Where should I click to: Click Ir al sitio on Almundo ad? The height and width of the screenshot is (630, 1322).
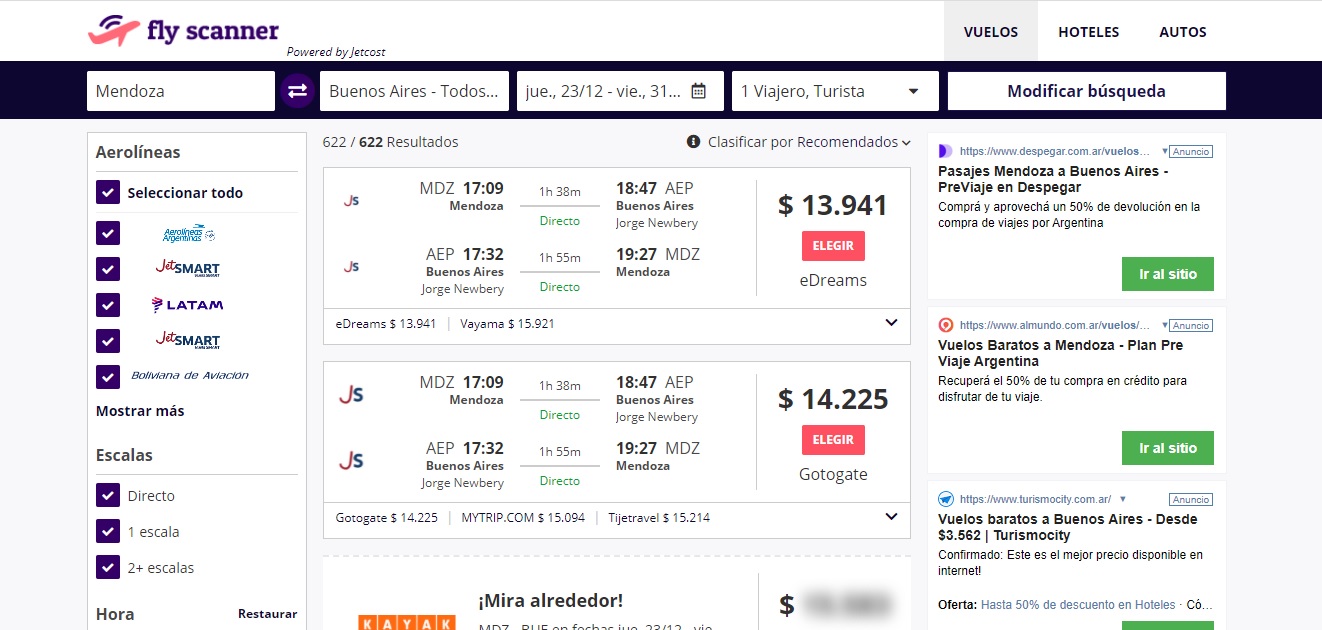(1168, 448)
